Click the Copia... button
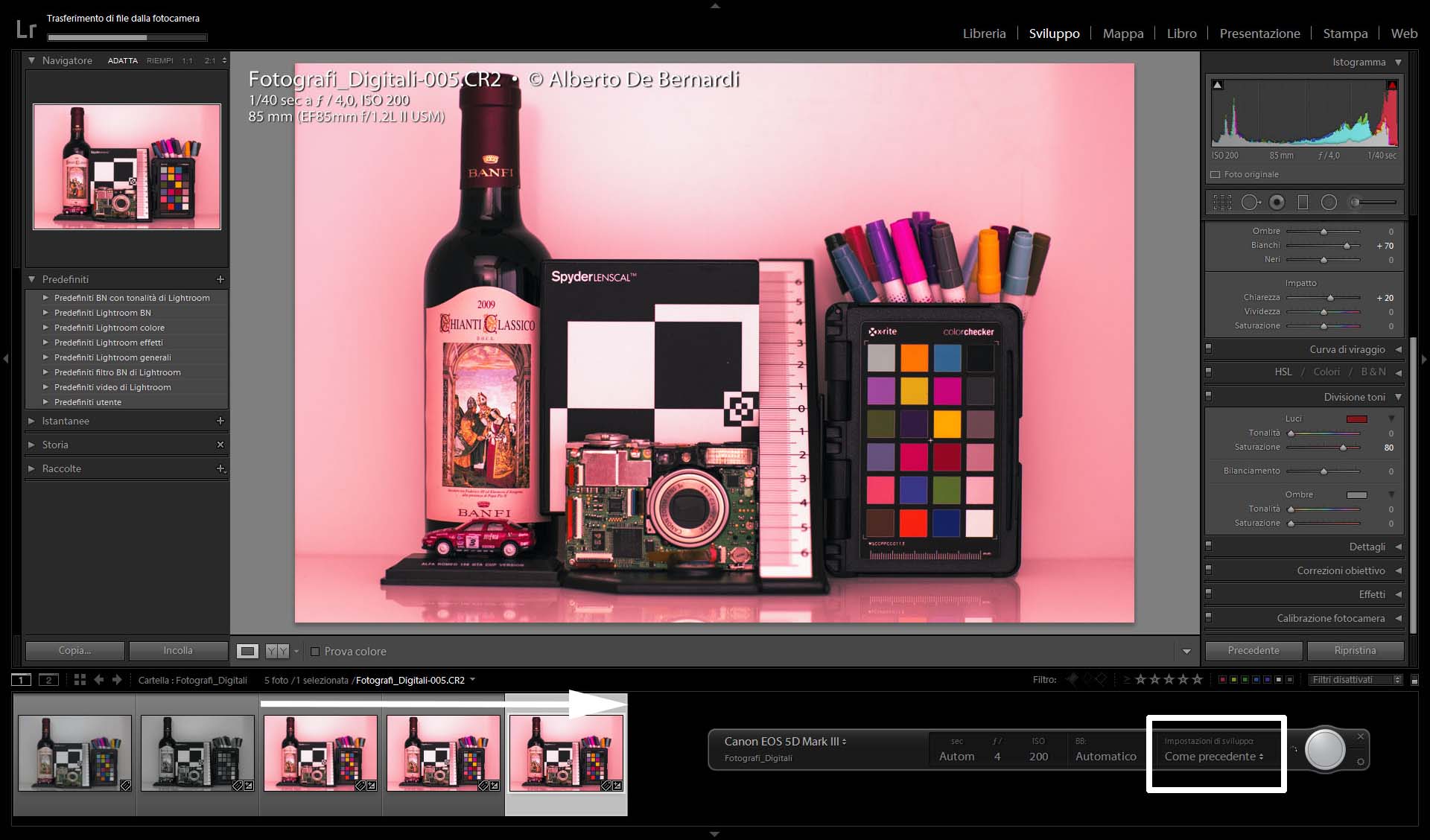The image size is (1430, 840). click(74, 650)
